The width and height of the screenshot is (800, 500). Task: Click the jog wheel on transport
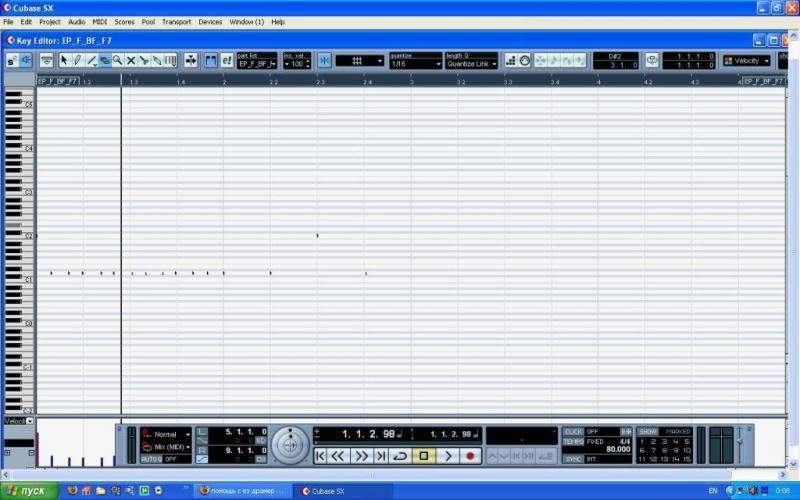pyautogui.click(x=290, y=445)
